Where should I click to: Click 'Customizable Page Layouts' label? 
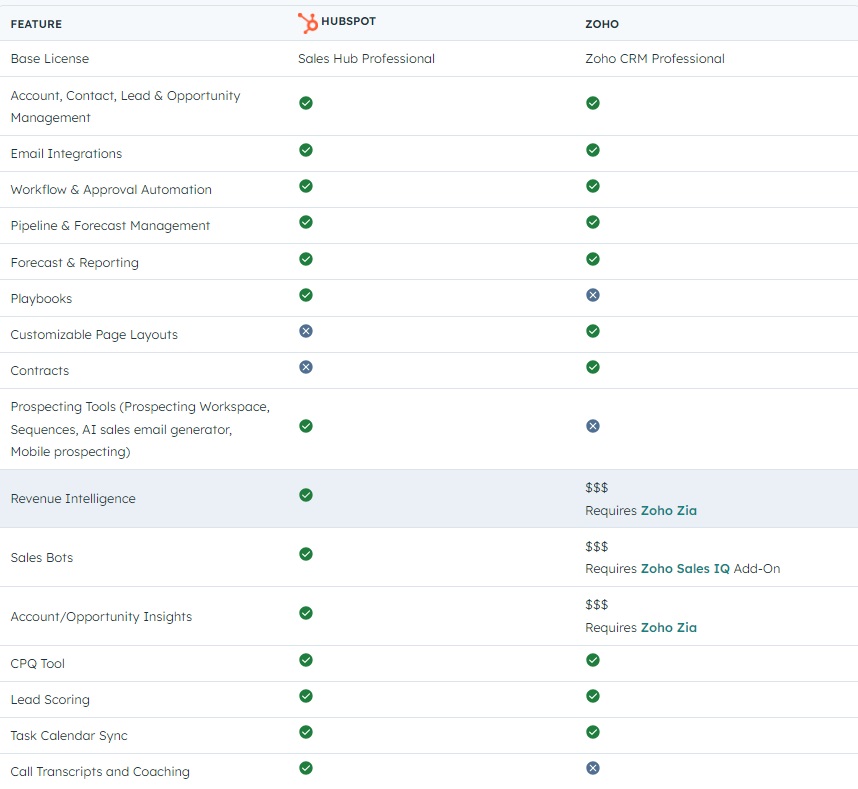[x=94, y=335]
